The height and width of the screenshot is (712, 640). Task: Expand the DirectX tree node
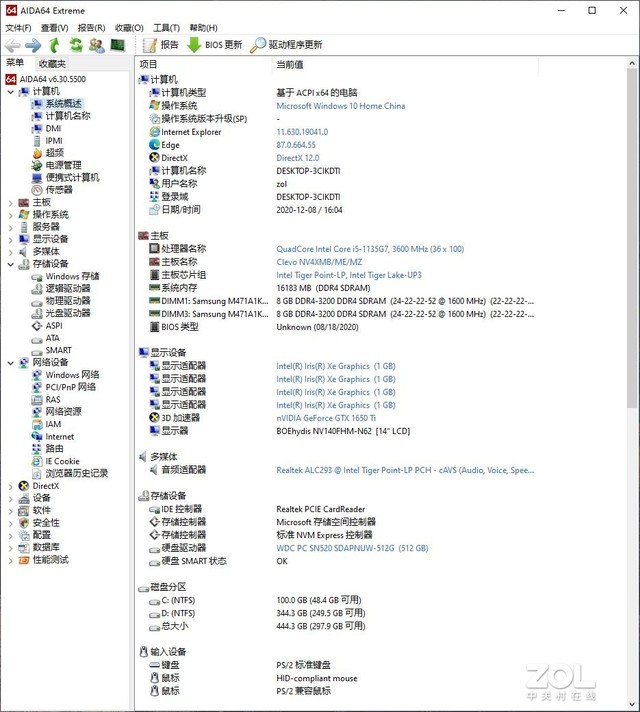click(10, 486)
